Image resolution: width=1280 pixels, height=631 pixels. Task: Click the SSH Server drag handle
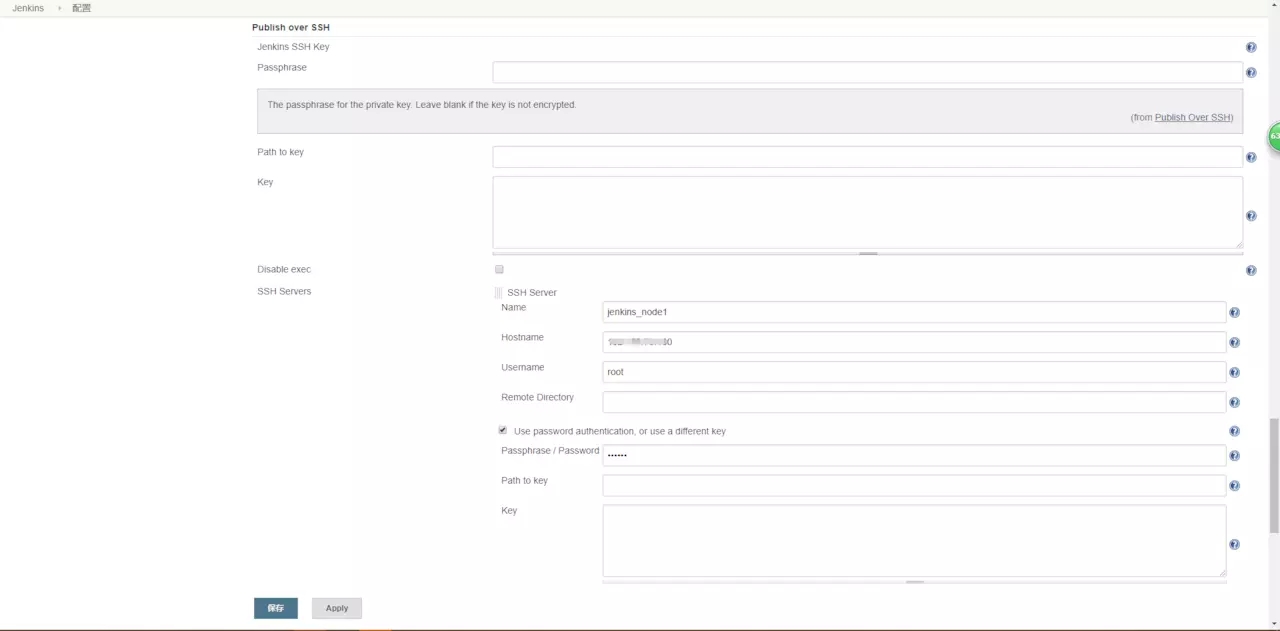pos(498,293)
